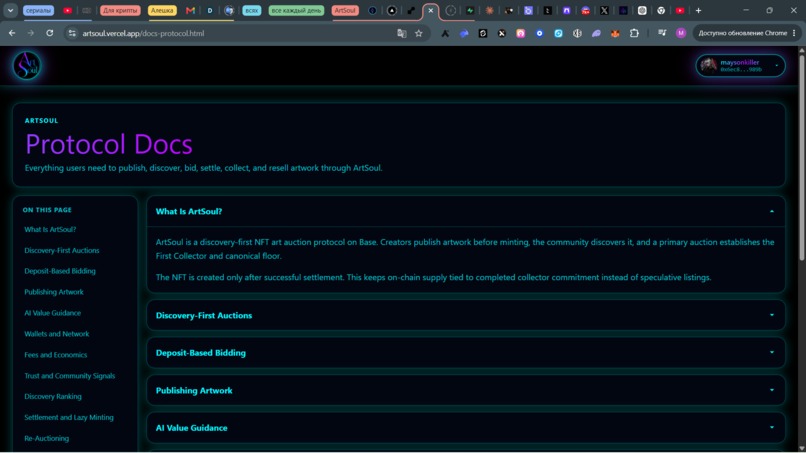Open the 'Алешка' tab group
This screenshot has height=453, width=806.
coord(162,10)
